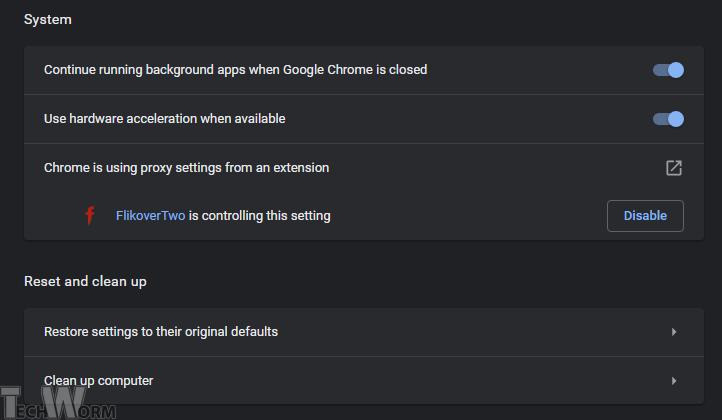The width and height of the screenshot is (722, 420).
Task: Expand the Clean up computer arrow
Action: 674,380
